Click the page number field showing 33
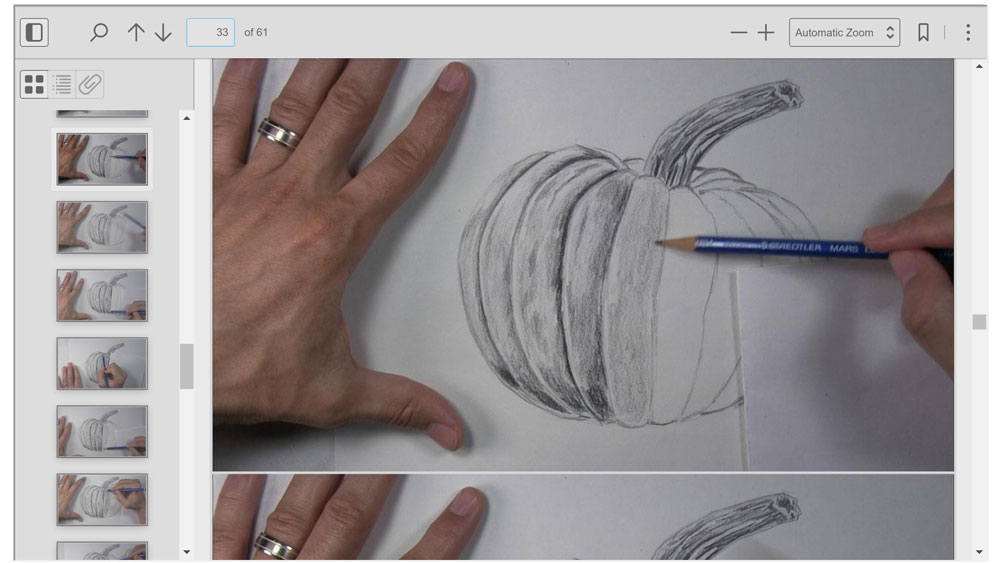Viewport: 1000px width, 563px height. (210, 33)
